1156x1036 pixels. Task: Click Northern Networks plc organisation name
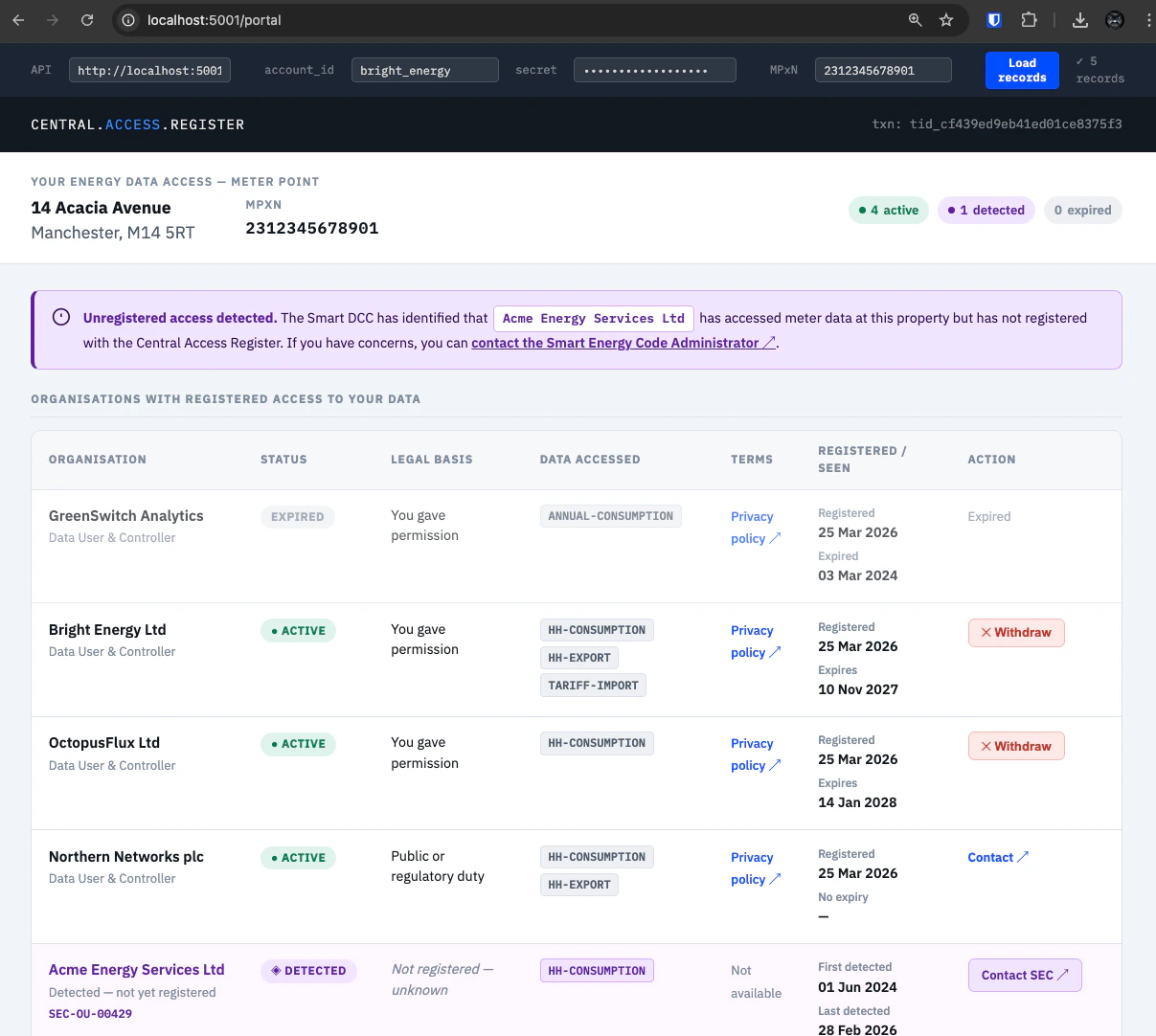click(x=126, y=856)
